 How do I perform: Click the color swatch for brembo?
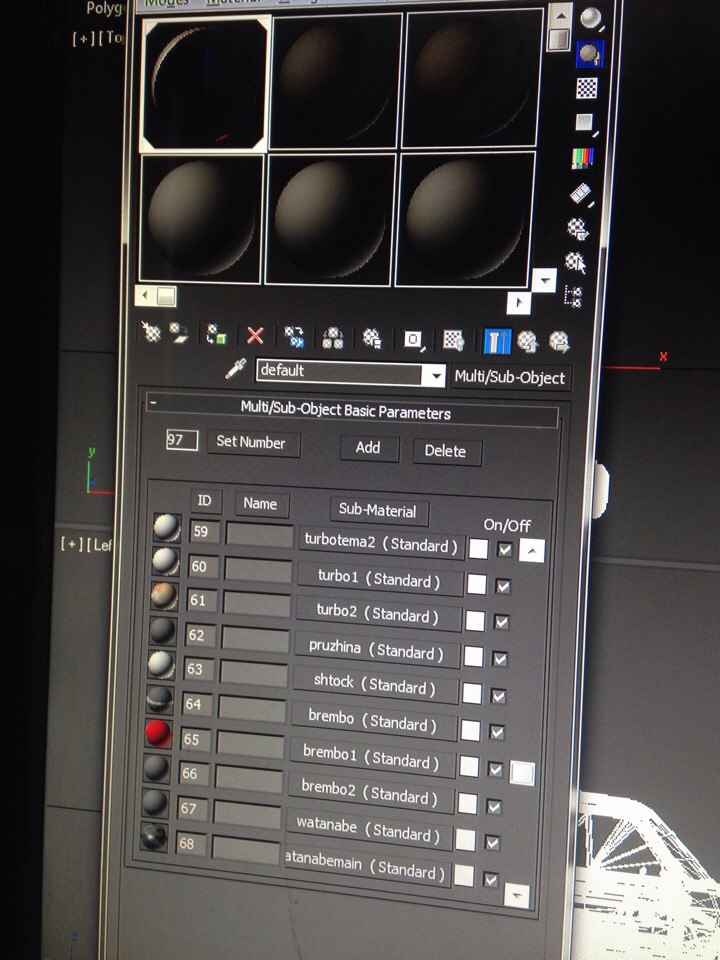click(x=470, y=730)
